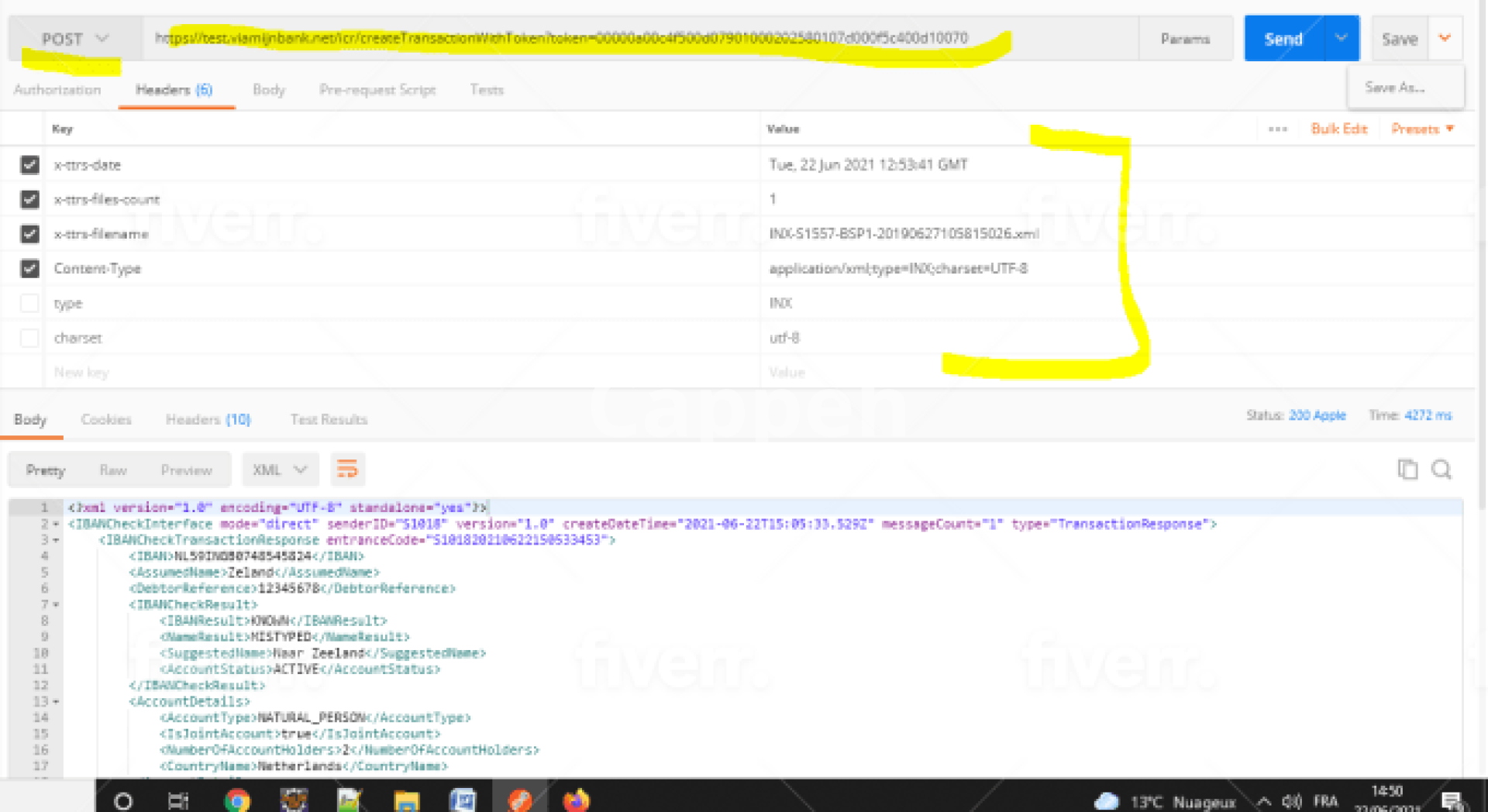
Task: Disable the Content-Type header checkbox
Action: point(29,269)
